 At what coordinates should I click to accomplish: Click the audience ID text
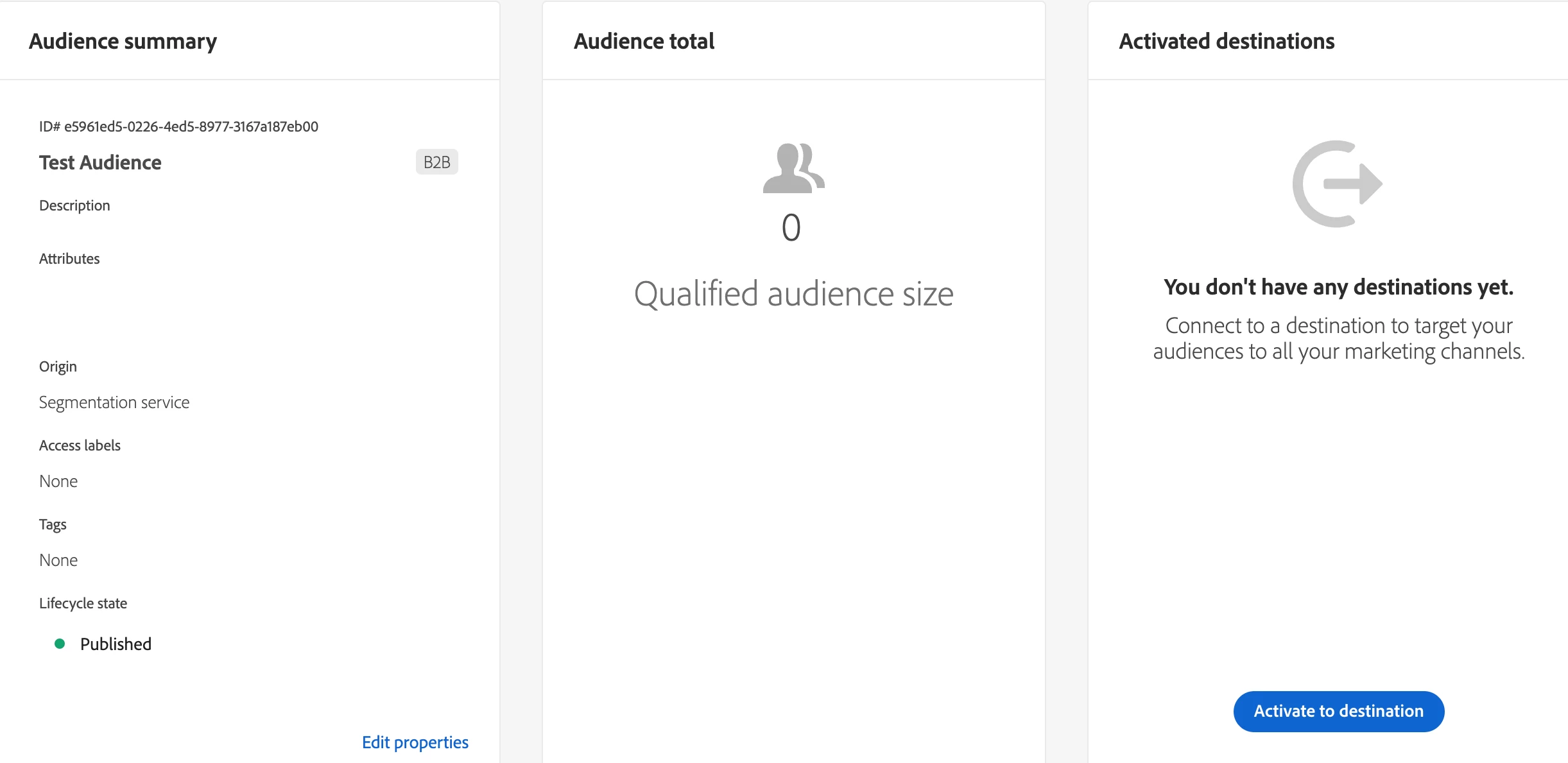tap(178, 126)
